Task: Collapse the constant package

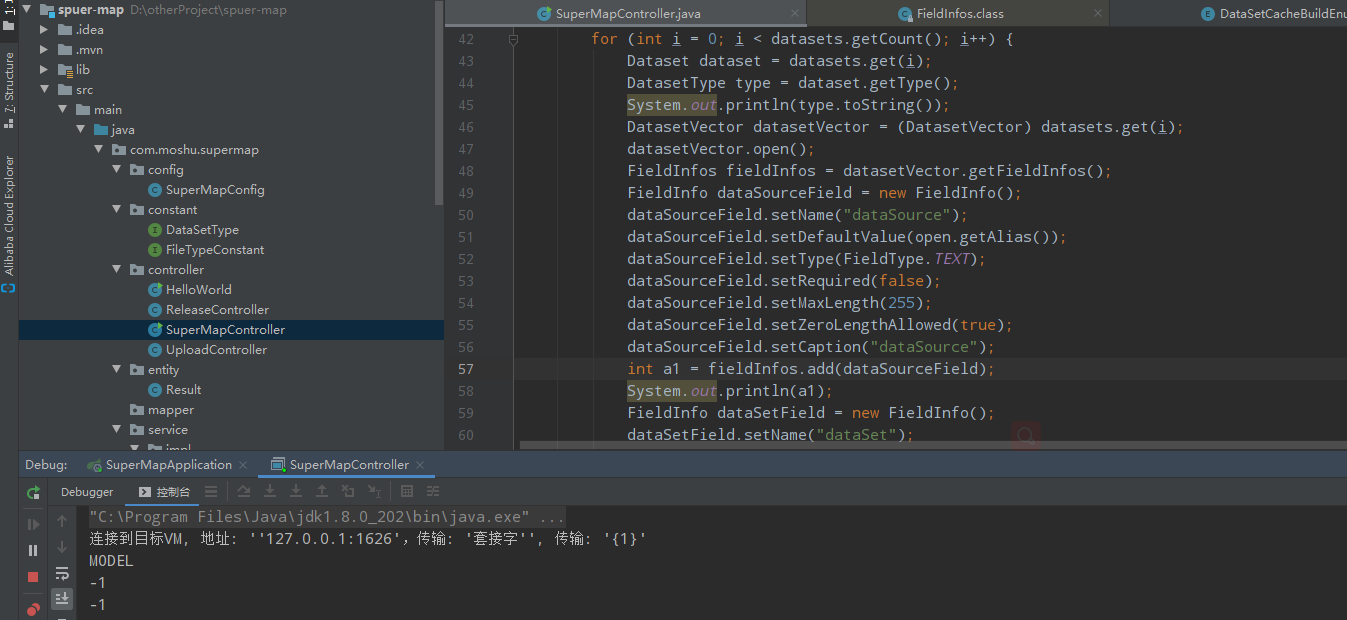Action: click(x=116, y=210)
